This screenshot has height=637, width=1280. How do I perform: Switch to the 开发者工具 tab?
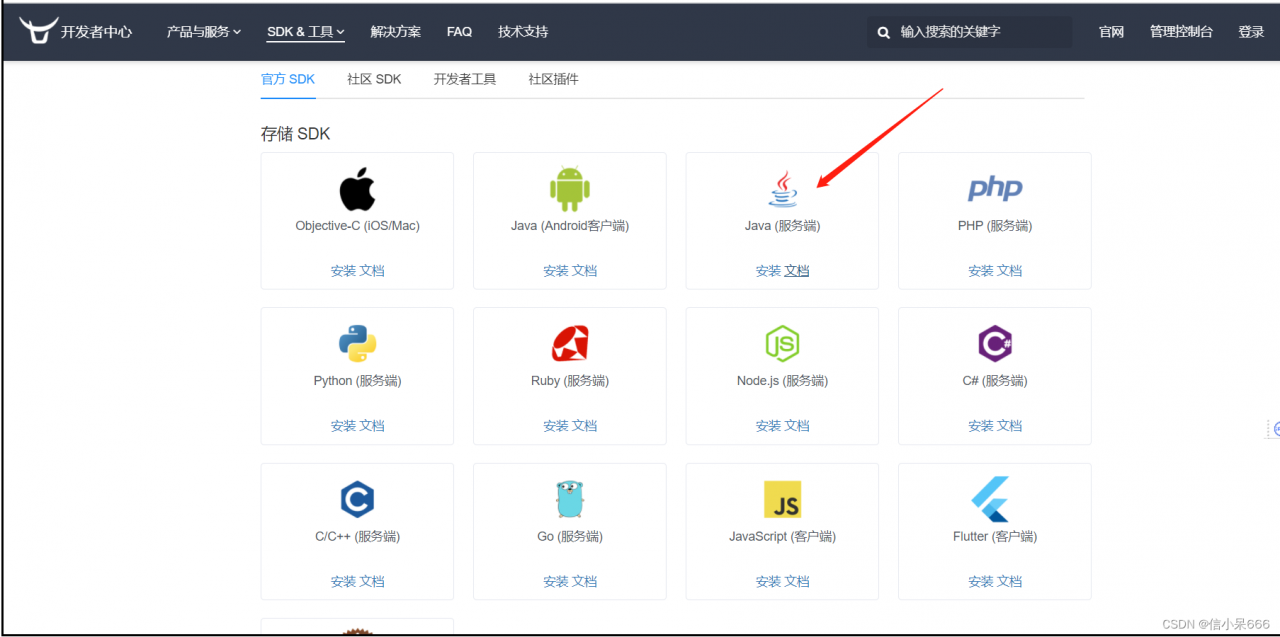click(x=465, y=79)
